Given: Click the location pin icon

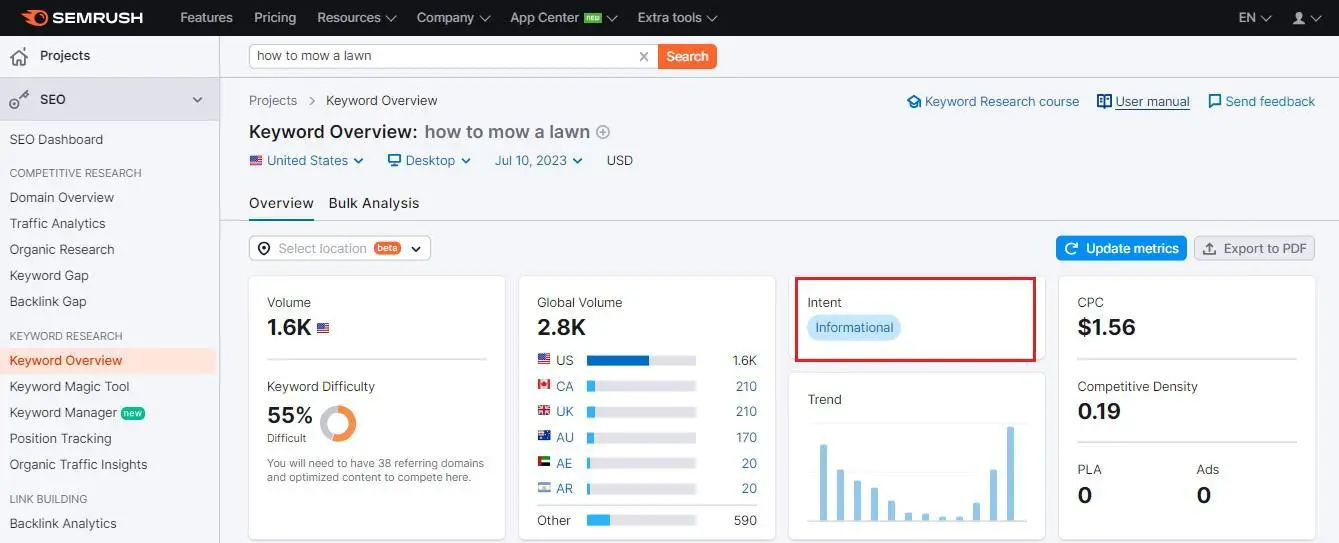Looking at the screenshot, I should tap(264, 248).
